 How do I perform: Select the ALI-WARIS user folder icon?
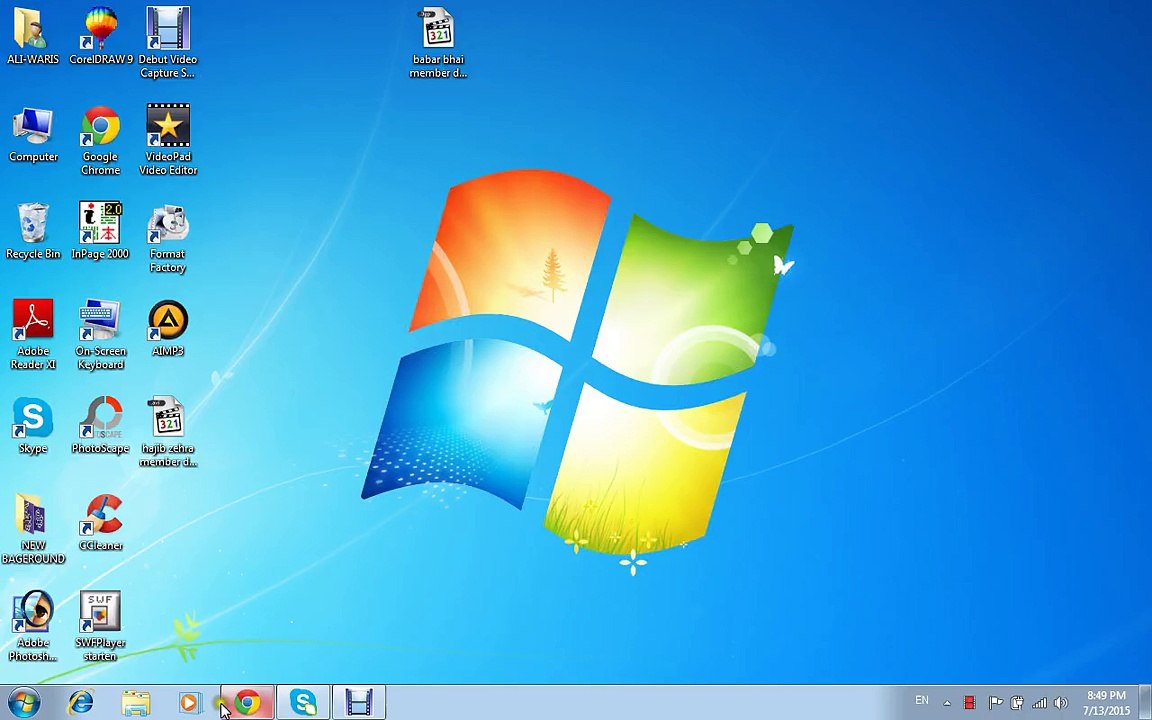pos(32,35)
